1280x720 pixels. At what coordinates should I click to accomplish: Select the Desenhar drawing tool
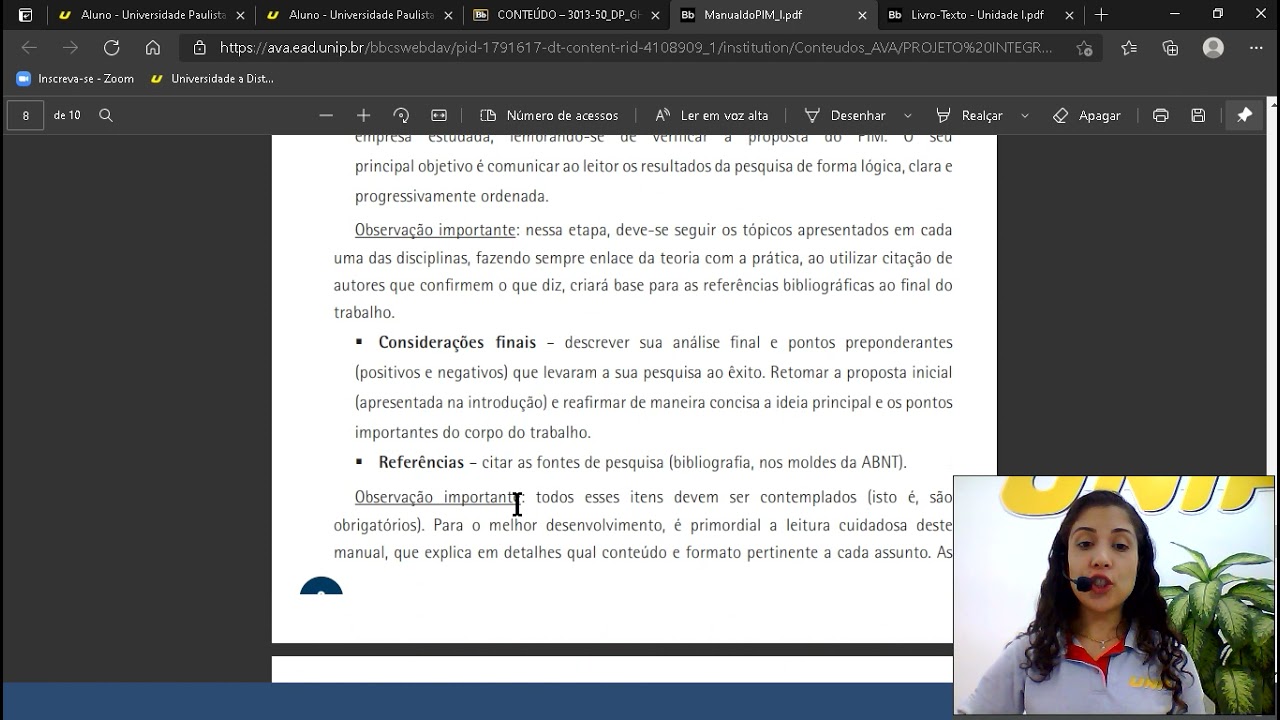click(x=846, y=115)
